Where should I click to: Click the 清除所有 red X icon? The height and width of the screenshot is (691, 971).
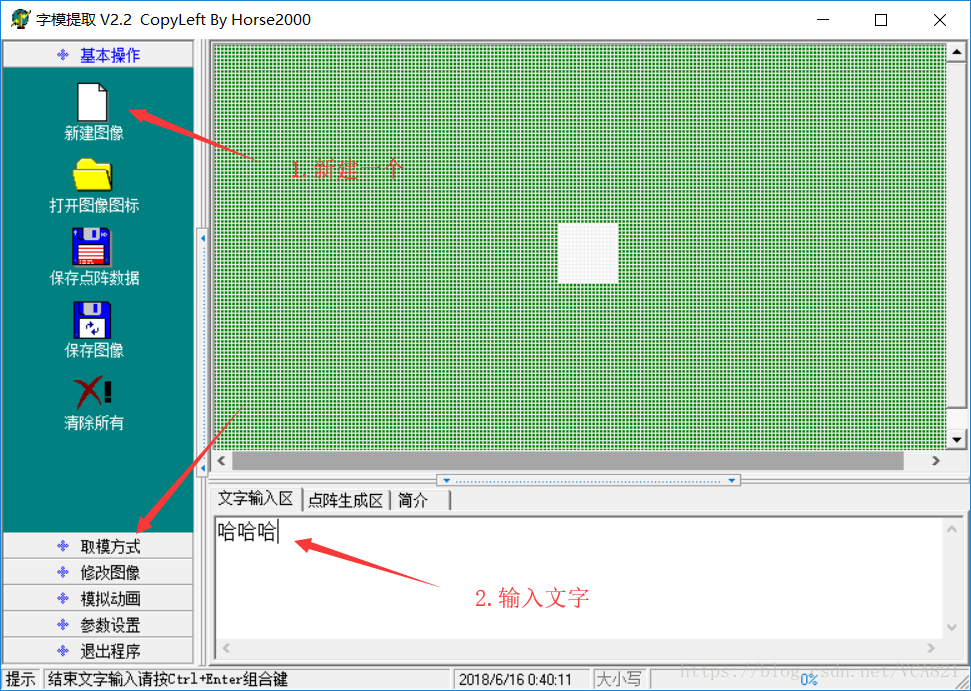tap(93, 393)
